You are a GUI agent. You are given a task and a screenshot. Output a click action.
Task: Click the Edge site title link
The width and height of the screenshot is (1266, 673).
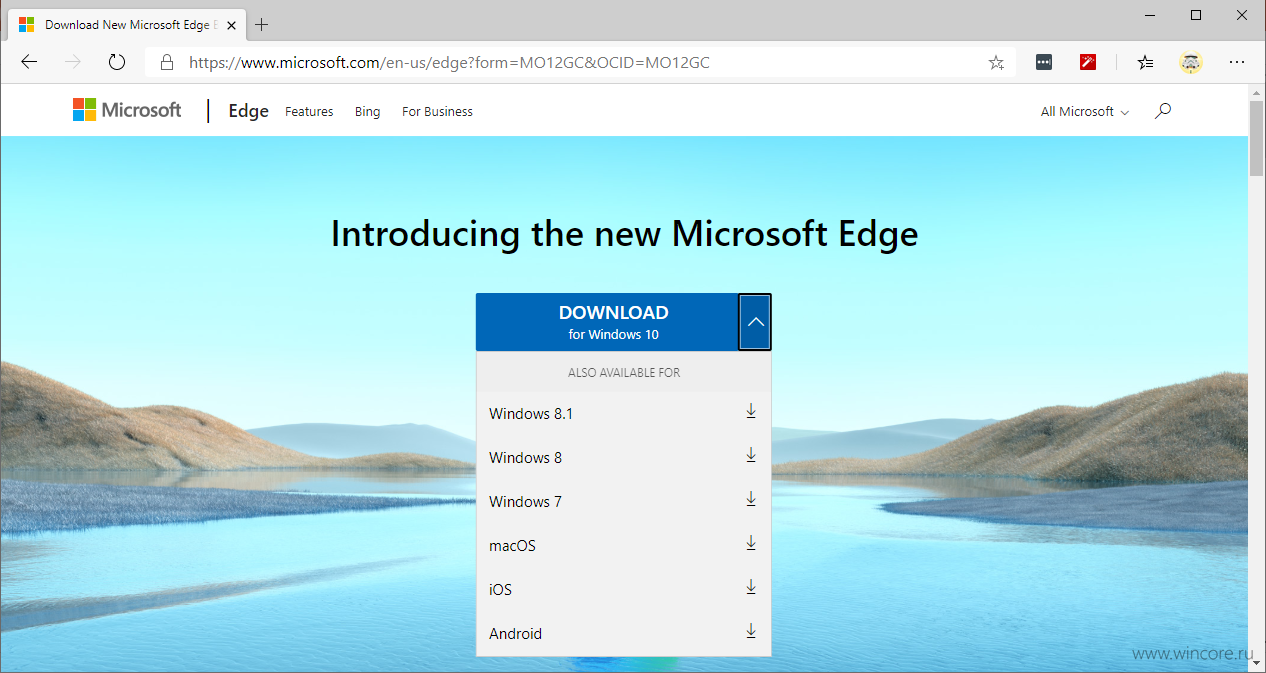click(248, 111)
